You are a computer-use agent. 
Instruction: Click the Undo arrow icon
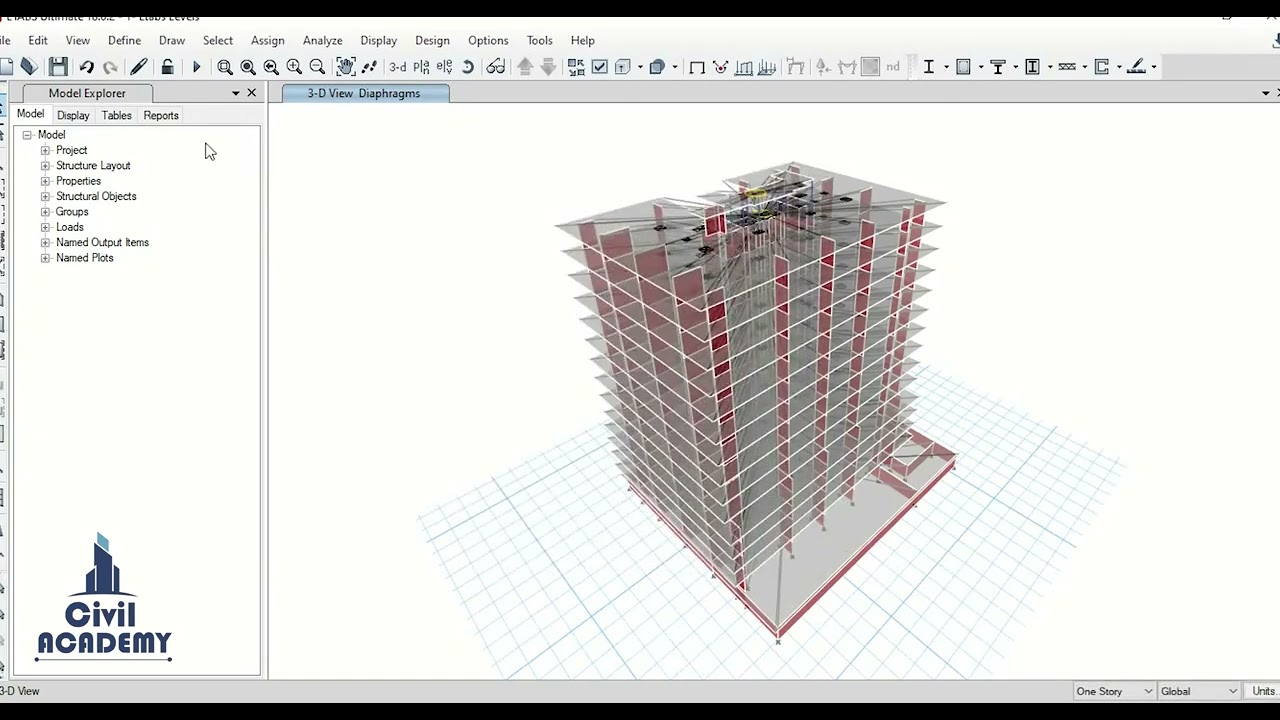point(86,67)
